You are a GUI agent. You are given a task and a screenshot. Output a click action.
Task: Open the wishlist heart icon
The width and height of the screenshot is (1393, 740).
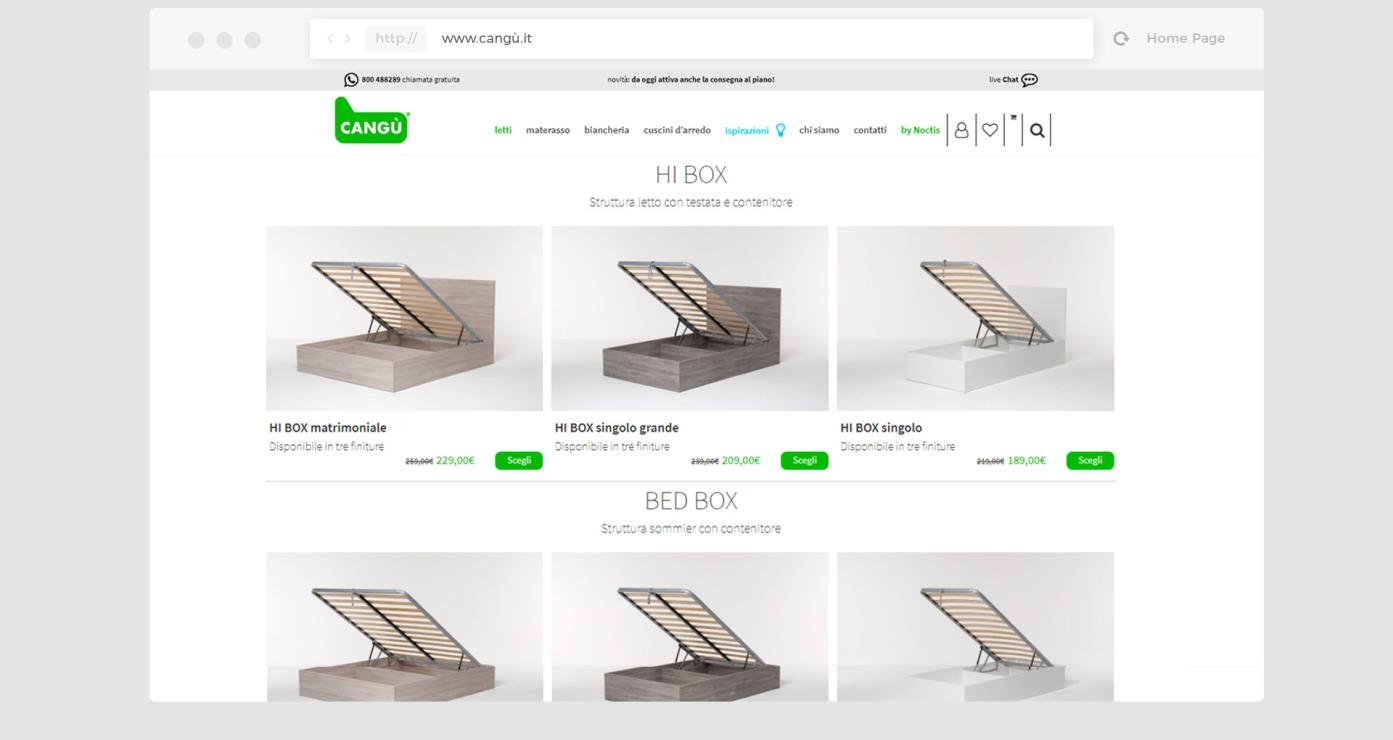(x=989, y=130)
